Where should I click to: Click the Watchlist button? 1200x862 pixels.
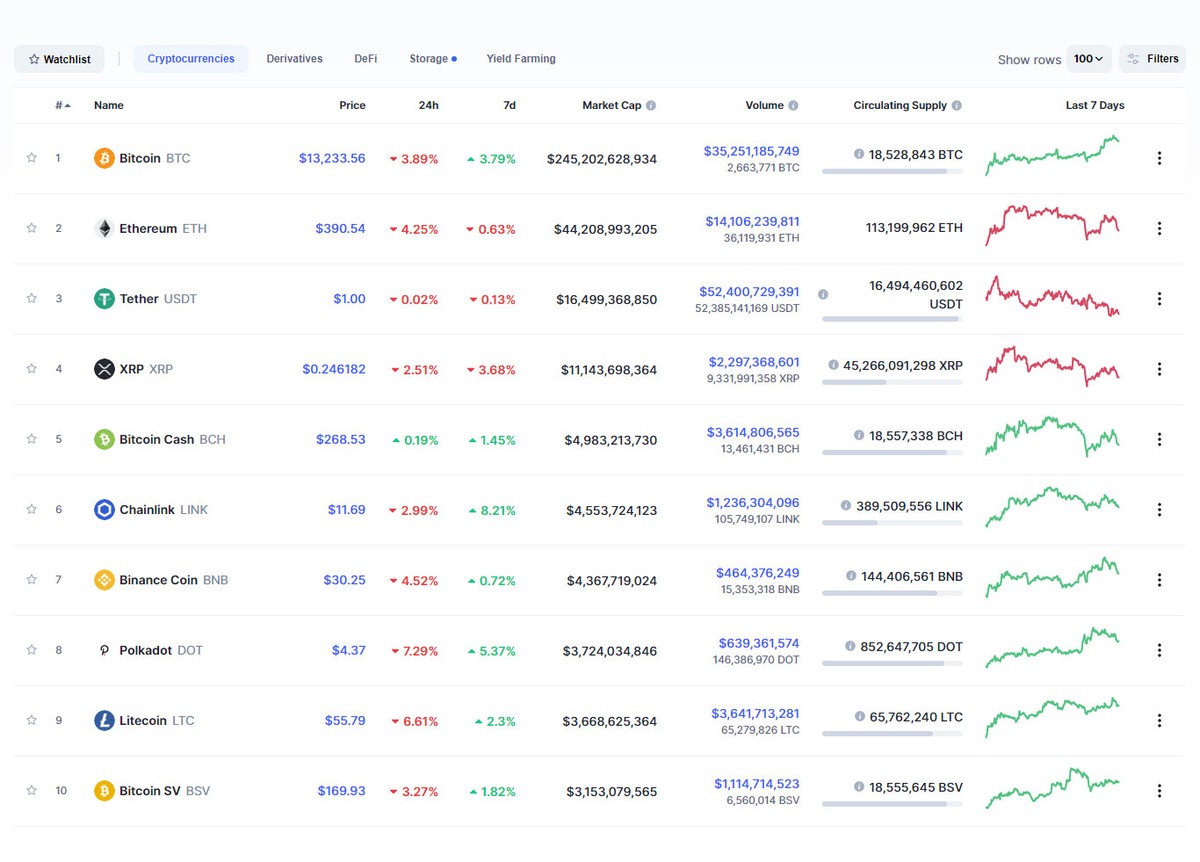click(59, 59)
